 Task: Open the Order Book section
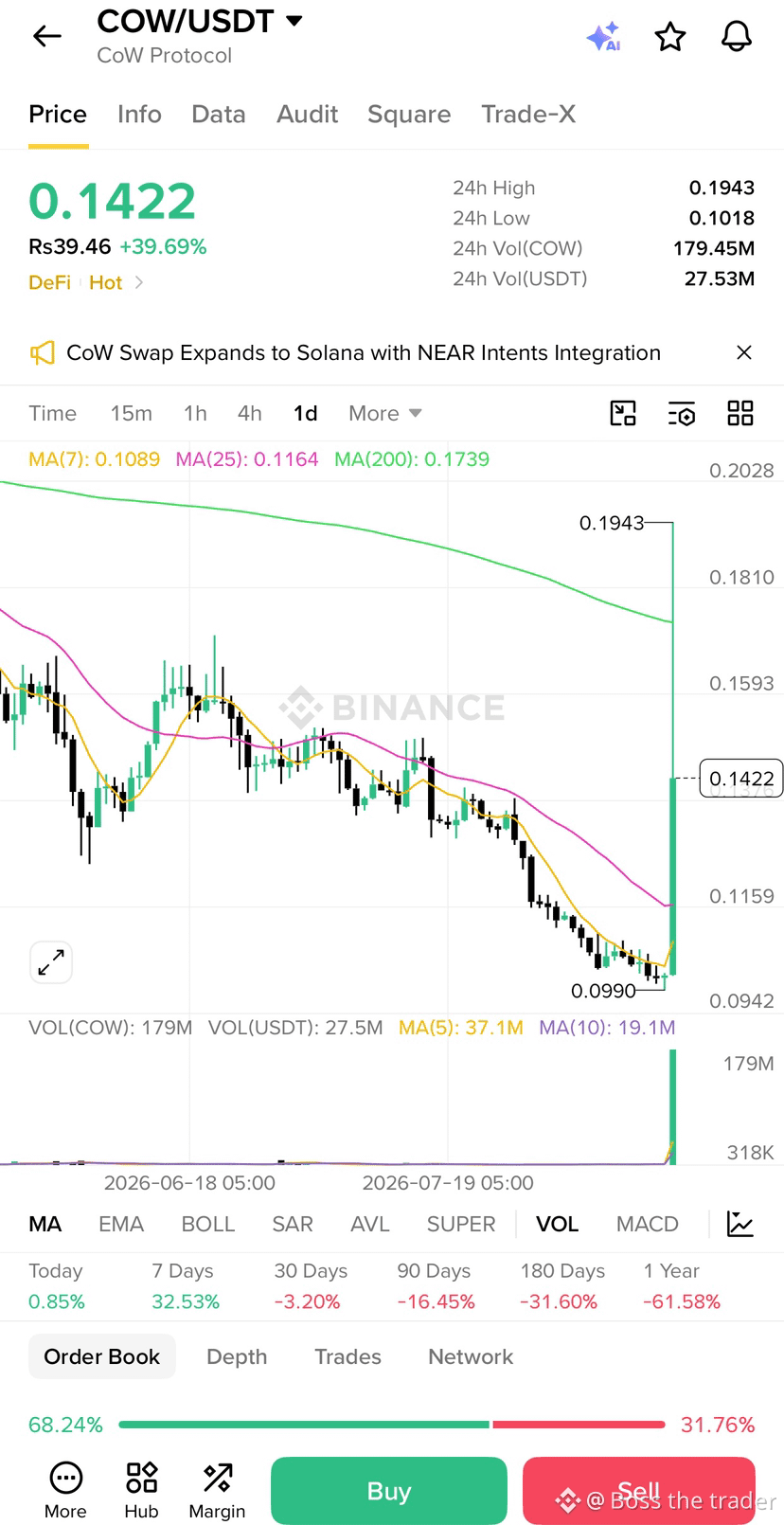click(x=102, y=1356)
